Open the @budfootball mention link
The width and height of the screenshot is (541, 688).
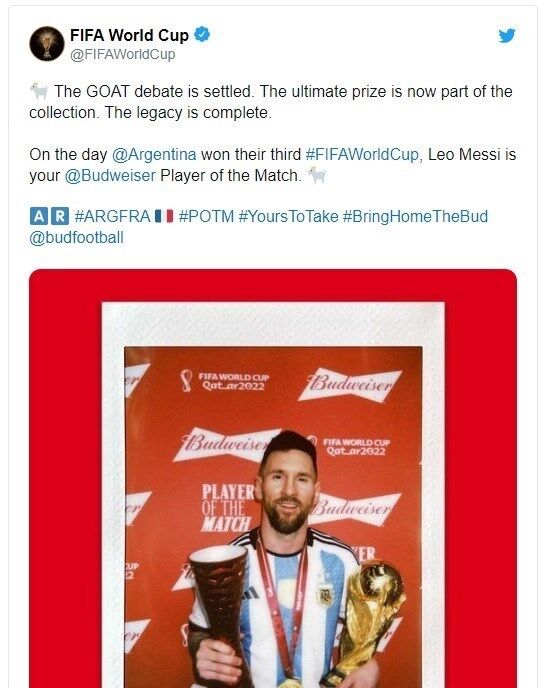click(76, 237)
